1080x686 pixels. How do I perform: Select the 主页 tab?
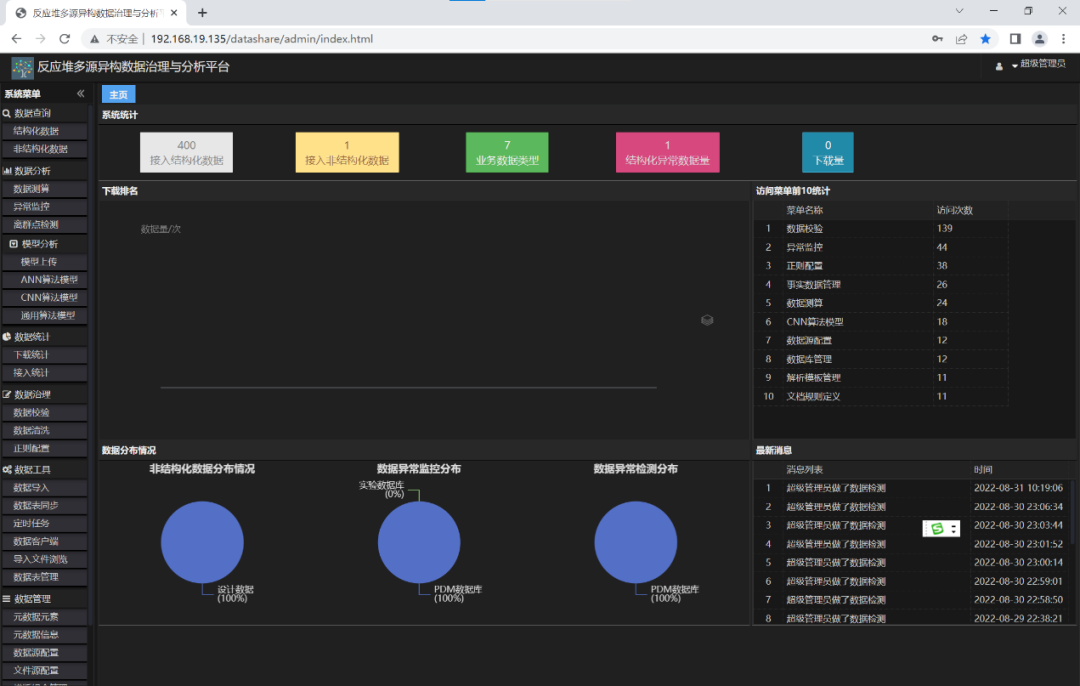118,95
